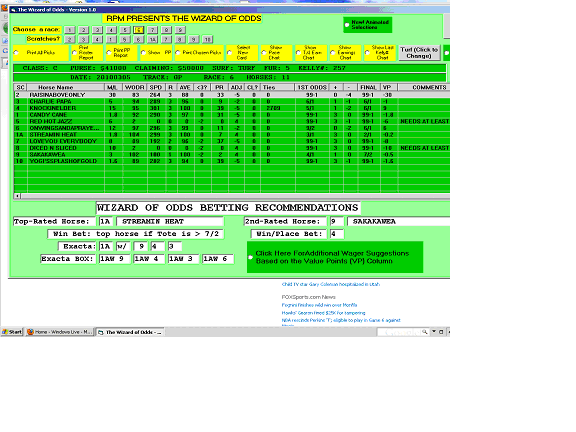Viewport: 576px width, 432px height.
Task: Open Fognini wild win over Monfils link
Action: point(319,305)
